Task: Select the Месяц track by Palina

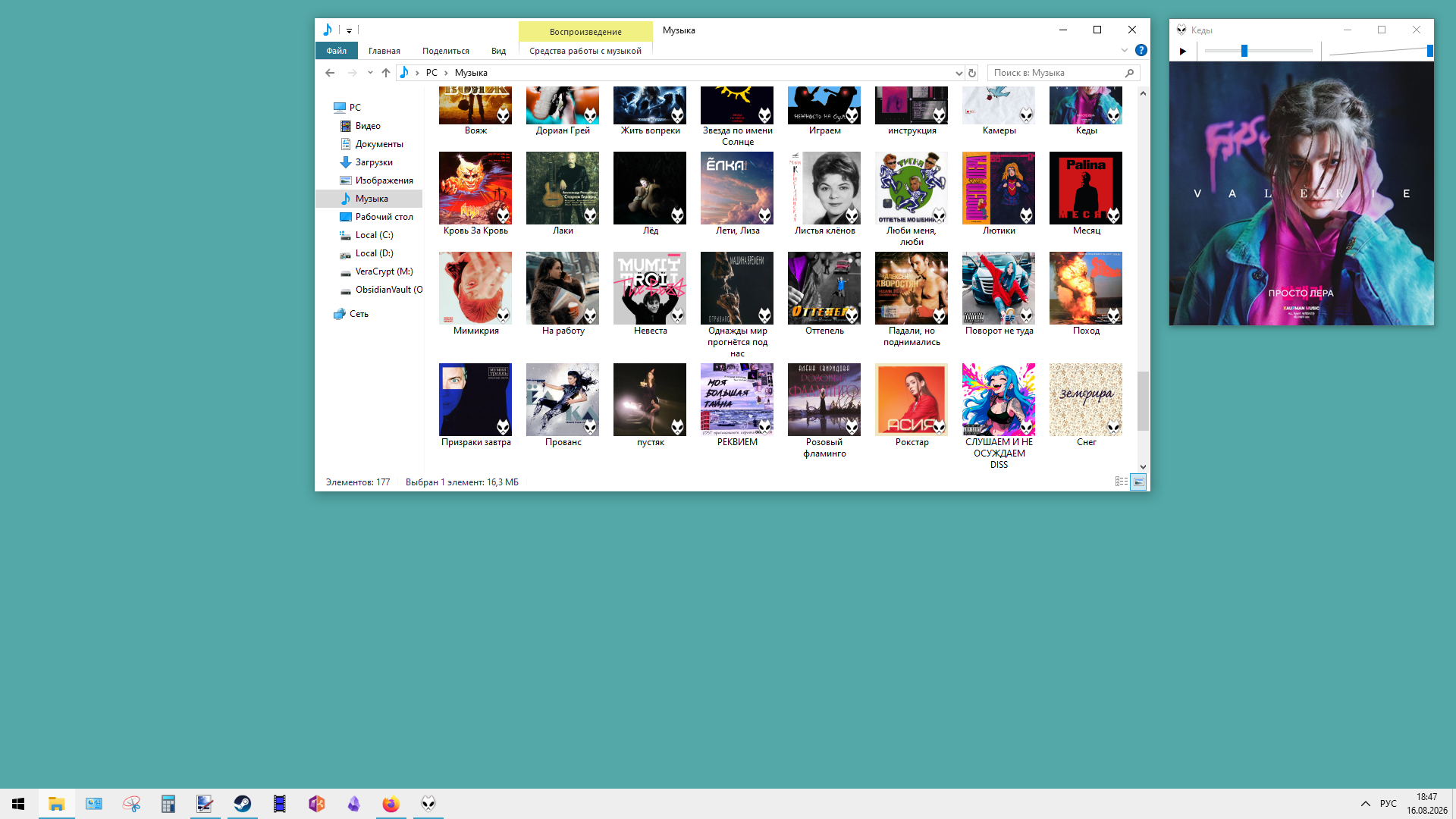Action: pos(1086,194)
